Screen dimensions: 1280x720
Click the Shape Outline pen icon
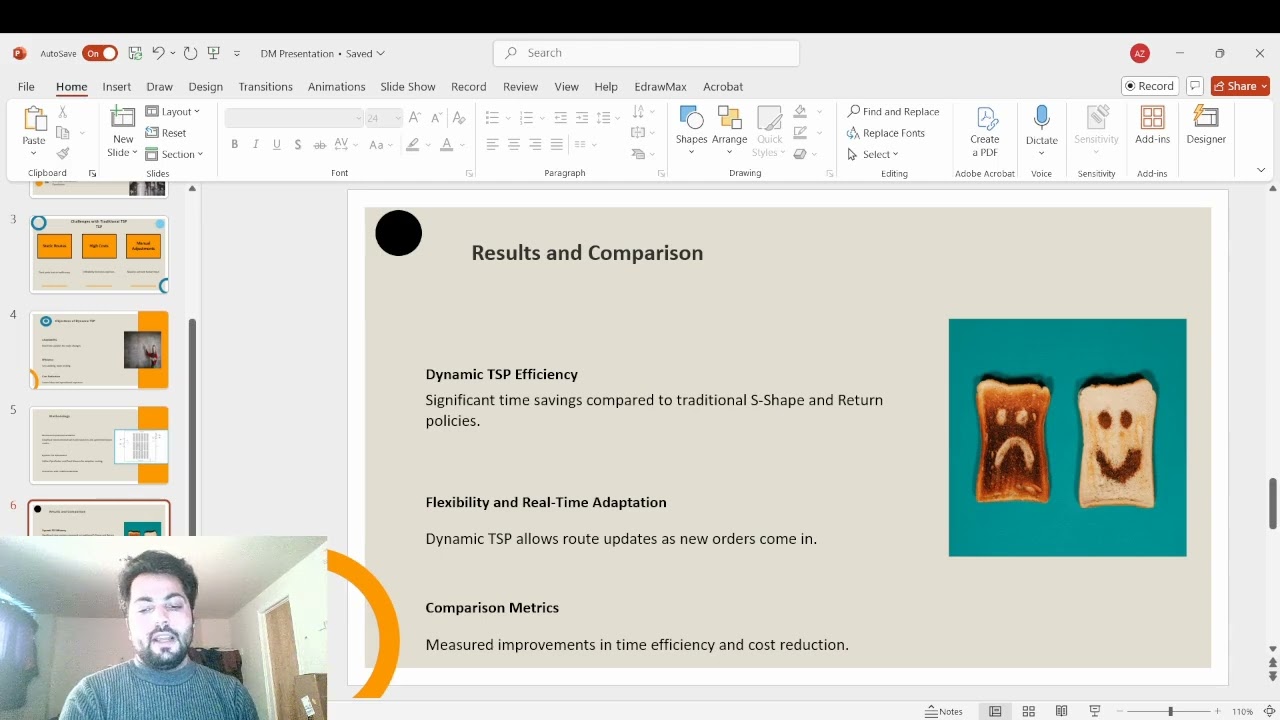(800, 133)
